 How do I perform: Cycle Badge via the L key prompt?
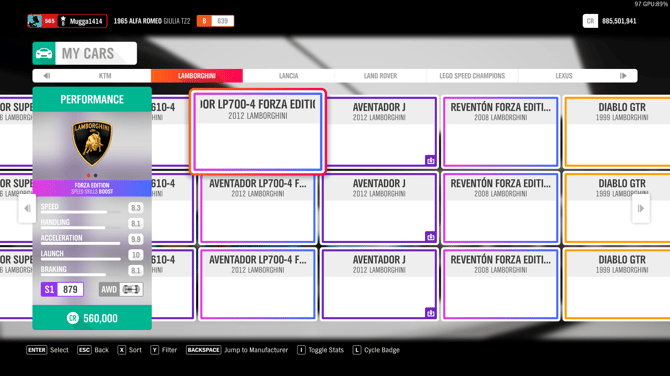point(357,350)
